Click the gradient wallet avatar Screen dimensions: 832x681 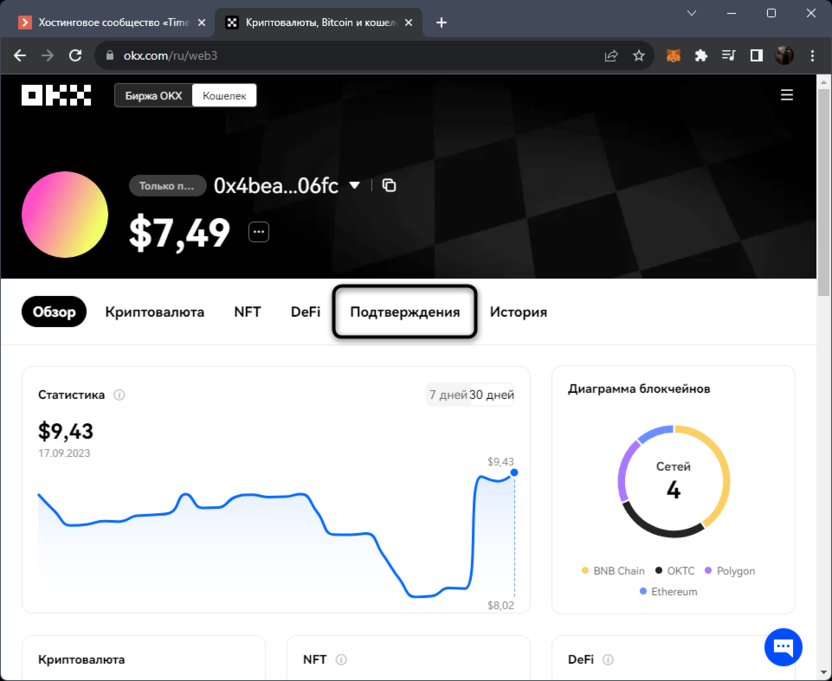[65, 214]
